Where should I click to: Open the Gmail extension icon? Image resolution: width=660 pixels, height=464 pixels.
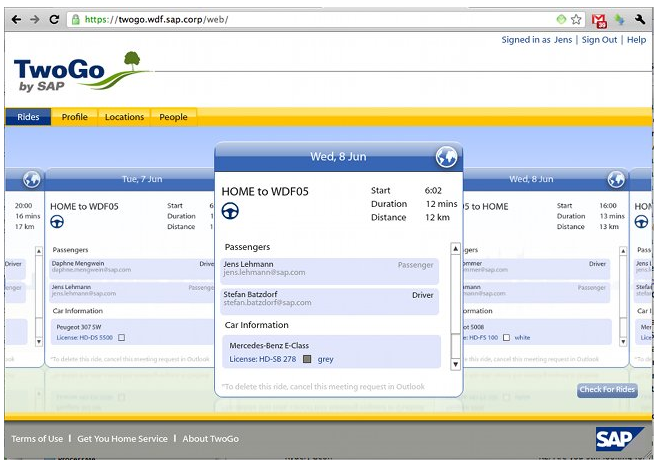[599, 20]
